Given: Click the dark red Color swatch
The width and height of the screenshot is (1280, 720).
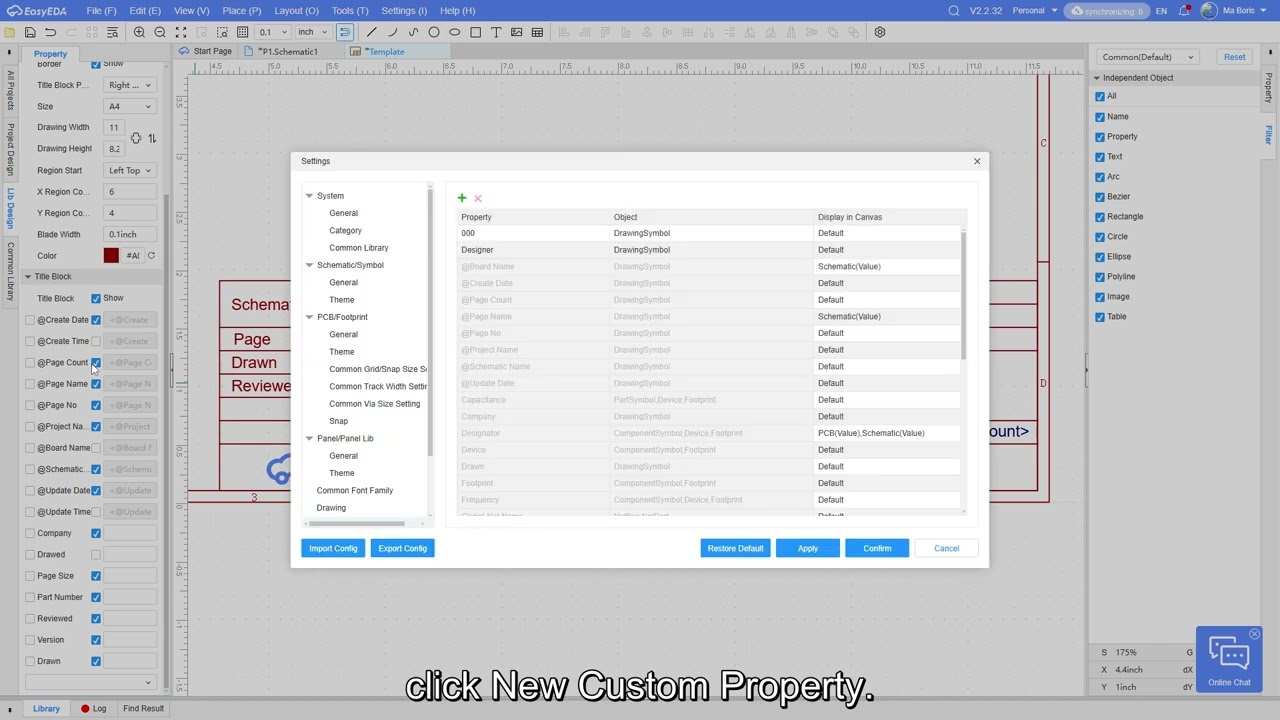Looking at the screenshot, I should pyautogui.click(x=111, y=255).
